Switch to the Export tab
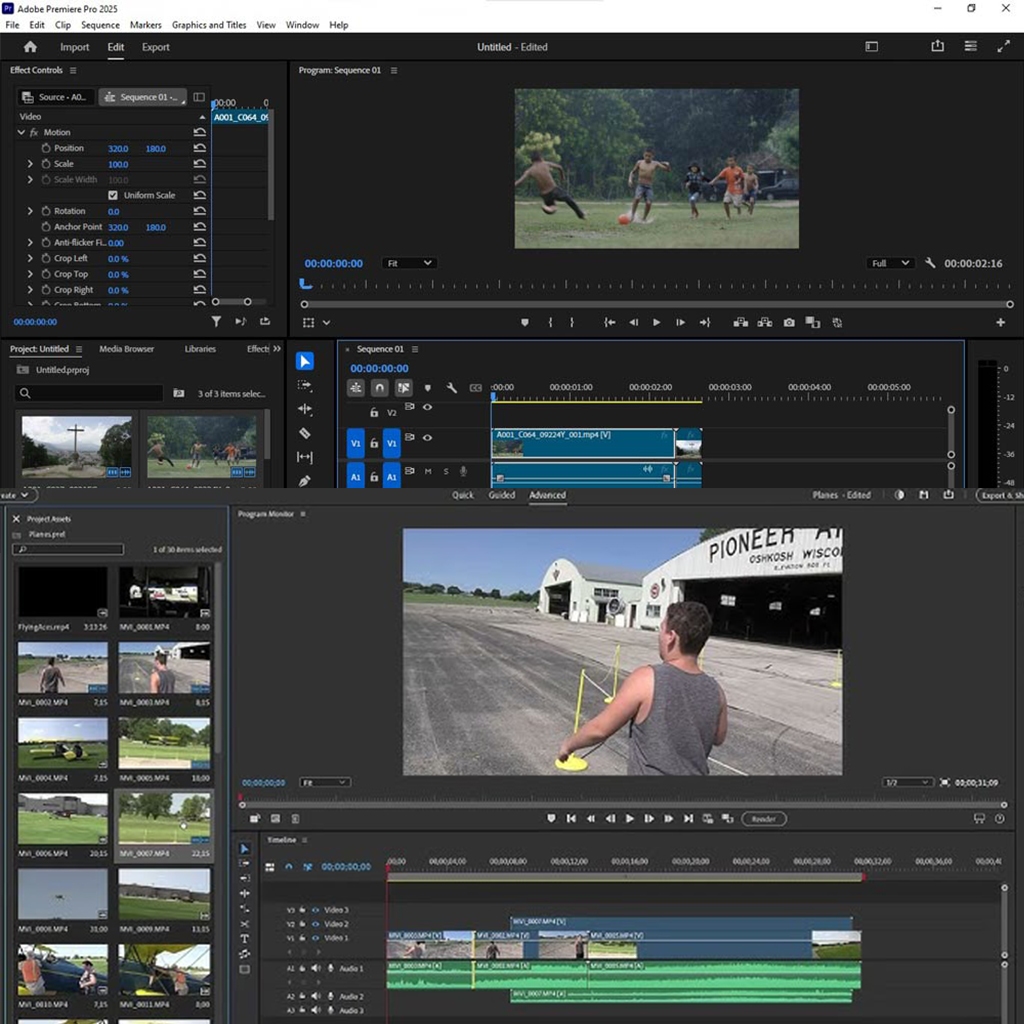The height and width of the screenshot is (1024, 1024). tap(155, 47)
